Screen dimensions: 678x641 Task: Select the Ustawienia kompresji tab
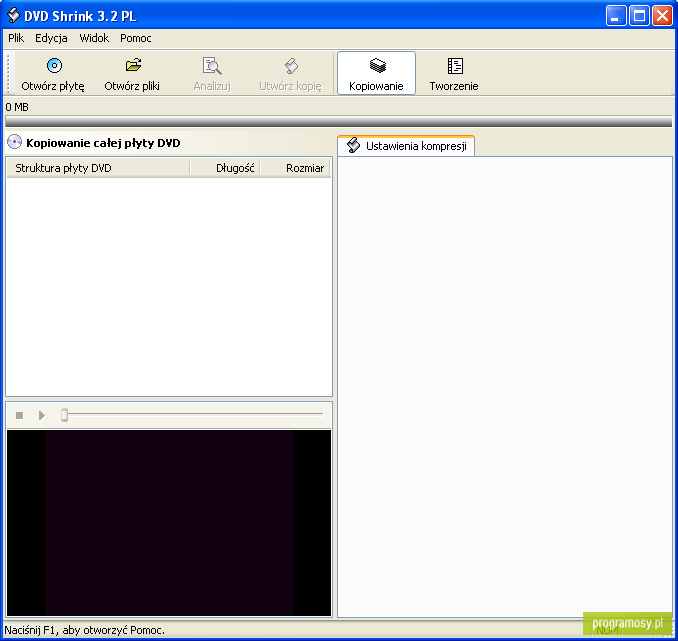[x=406, y=146]
